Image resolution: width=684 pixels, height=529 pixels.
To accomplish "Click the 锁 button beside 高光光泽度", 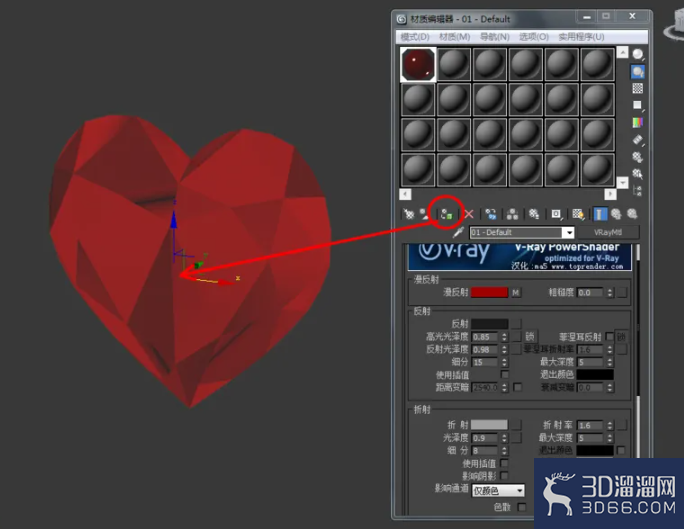I will coord(530,337).
